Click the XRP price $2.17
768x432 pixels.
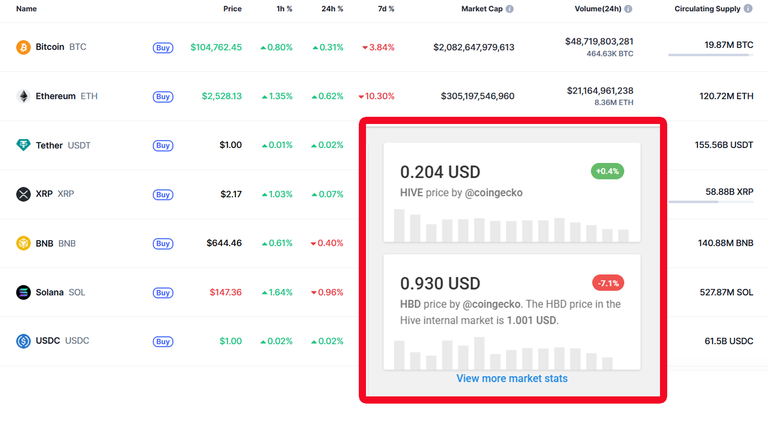(x=231, y=194)
